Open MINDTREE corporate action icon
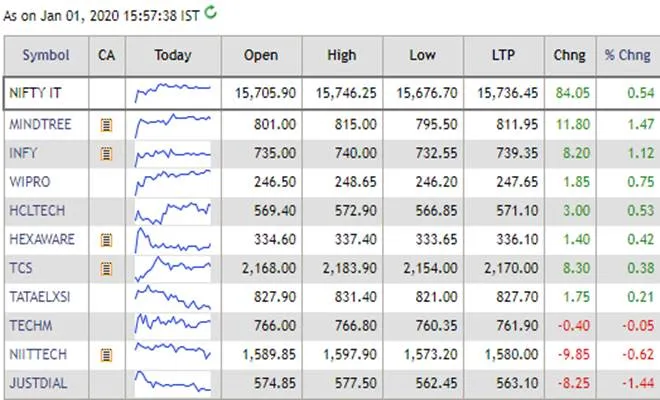This screenshot has width=660, height=400. click(x=106, y=126)
